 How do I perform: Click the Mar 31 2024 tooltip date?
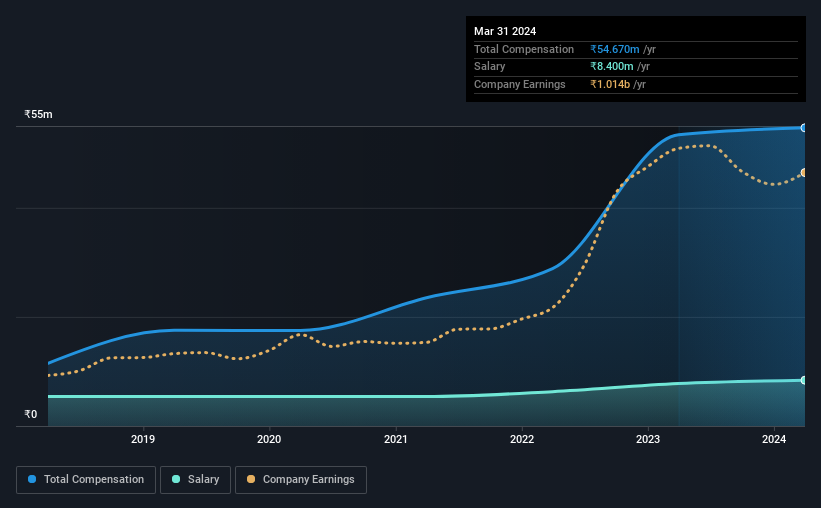505,31
